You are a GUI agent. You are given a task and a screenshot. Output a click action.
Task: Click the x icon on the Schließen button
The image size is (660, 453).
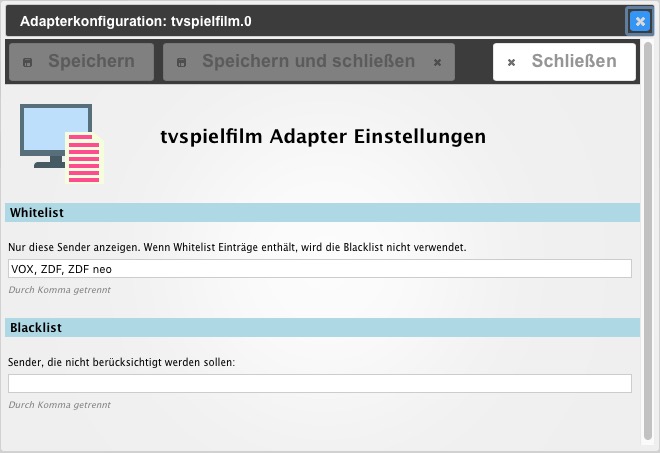coord(511,63)
